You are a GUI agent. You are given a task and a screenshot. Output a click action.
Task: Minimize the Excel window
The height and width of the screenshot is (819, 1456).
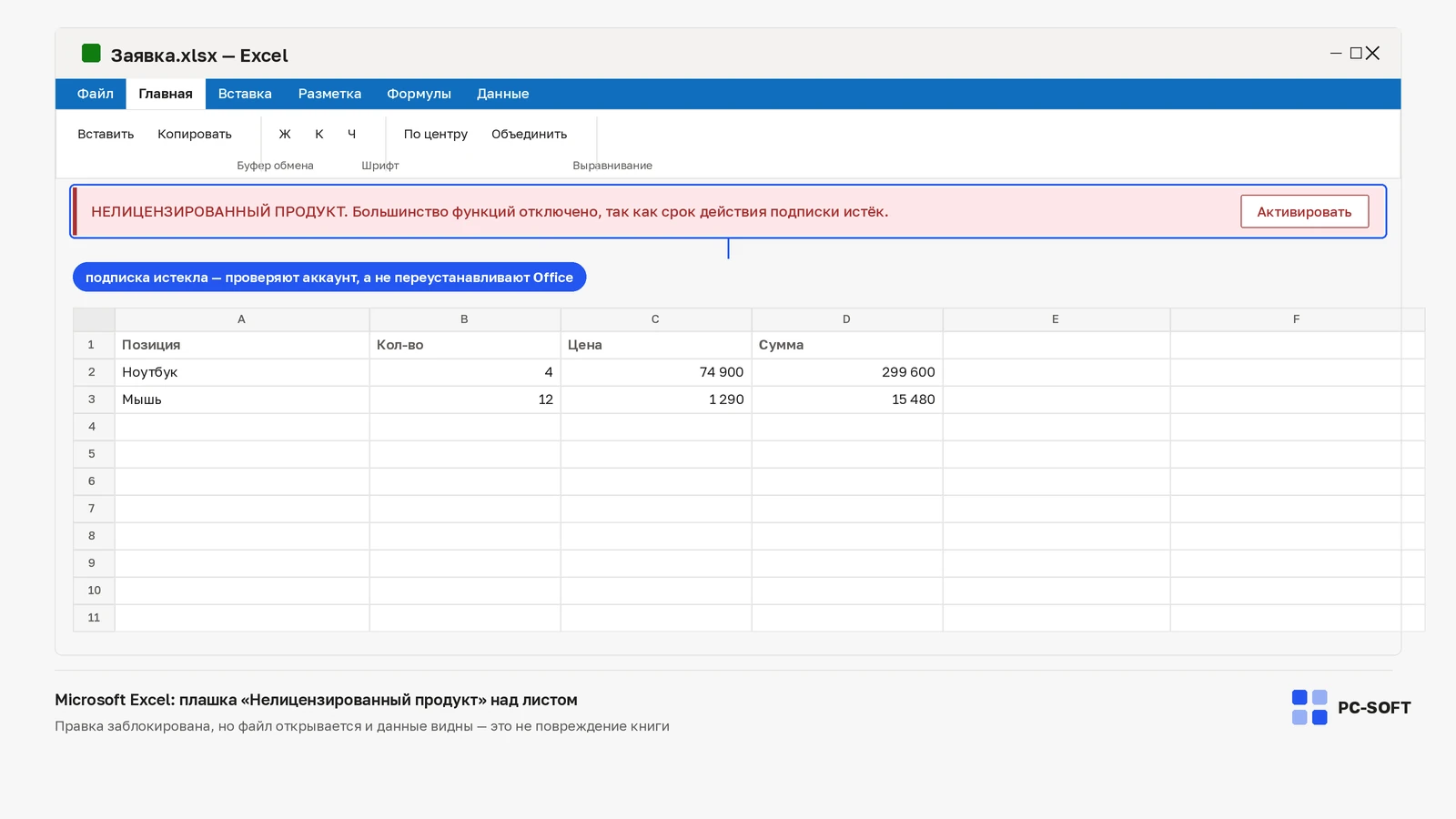coord(1336,54)
